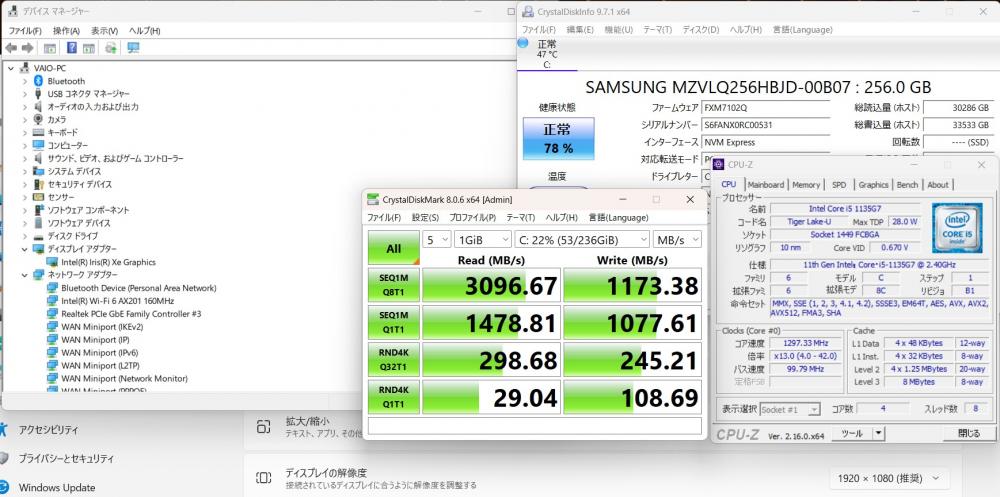Viewport: 1000px width, 497px height.
Task: Click 閉じる button in CPU-Z
Action: pos(969,433)
